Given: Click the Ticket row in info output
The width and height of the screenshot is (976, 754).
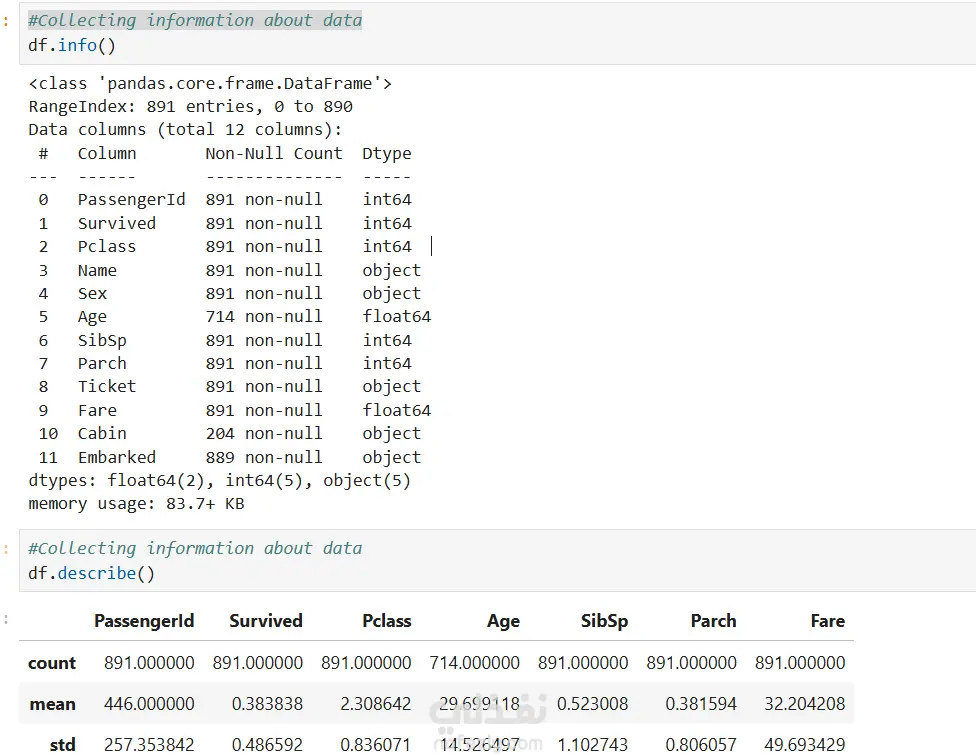Looking at the screenshot, I should tap(230, 387).
